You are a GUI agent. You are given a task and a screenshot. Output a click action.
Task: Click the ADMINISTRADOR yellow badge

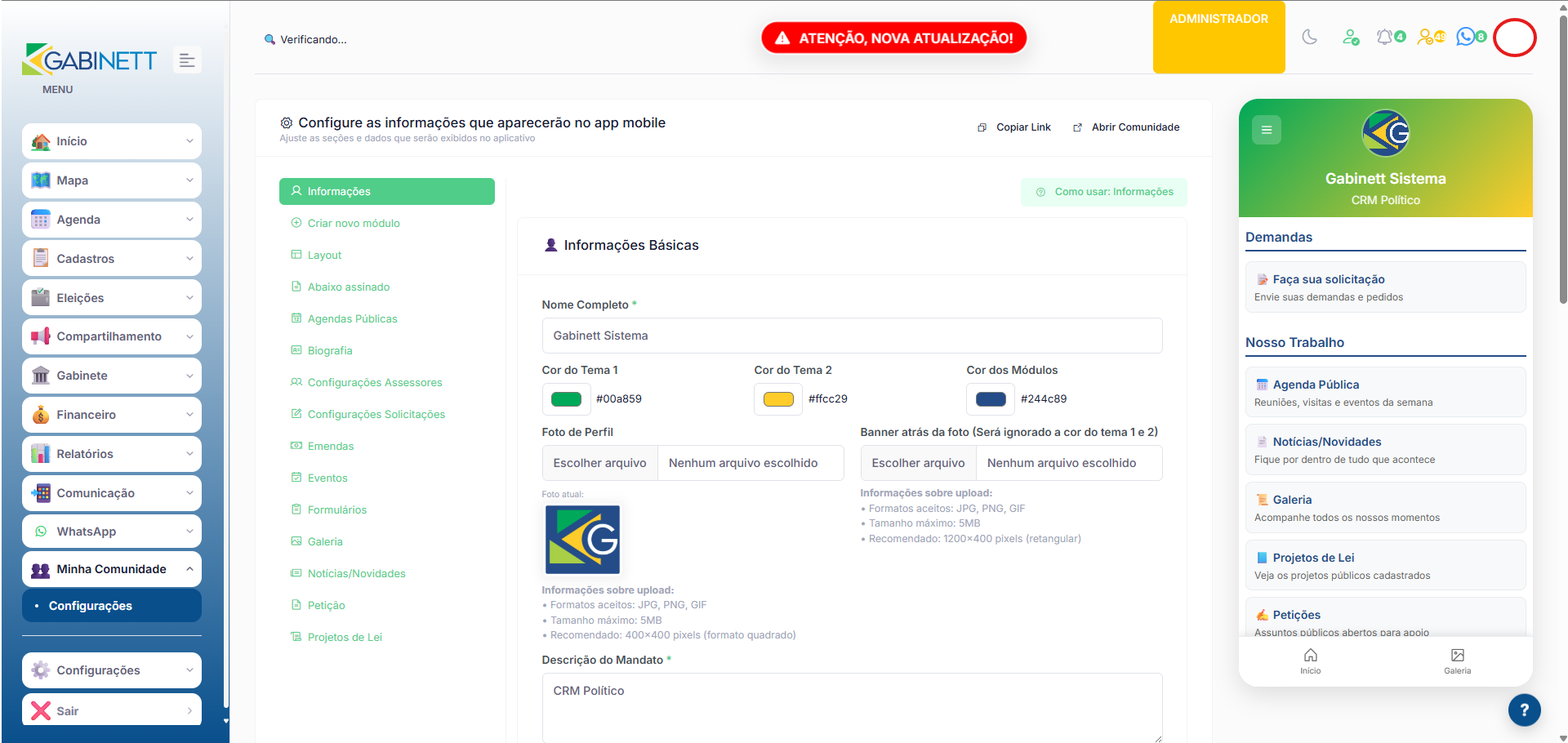[x=1219, y=37]
